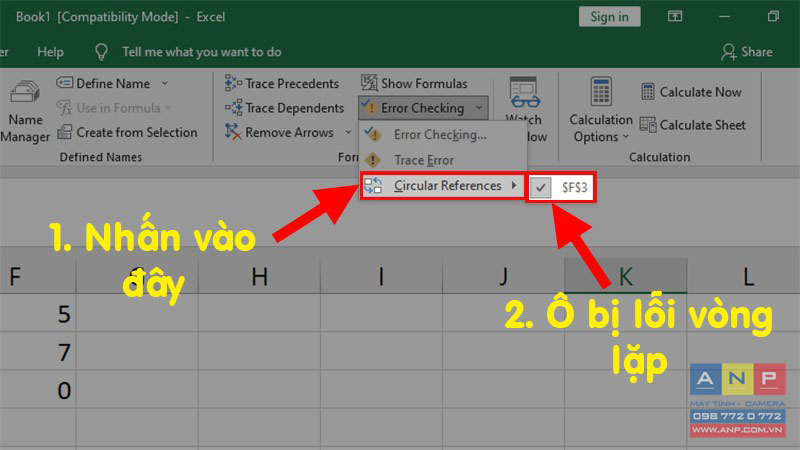Expand the Define Name dropdown arrow
This screenshot has width=800, height=450.
tap(164, 83)
